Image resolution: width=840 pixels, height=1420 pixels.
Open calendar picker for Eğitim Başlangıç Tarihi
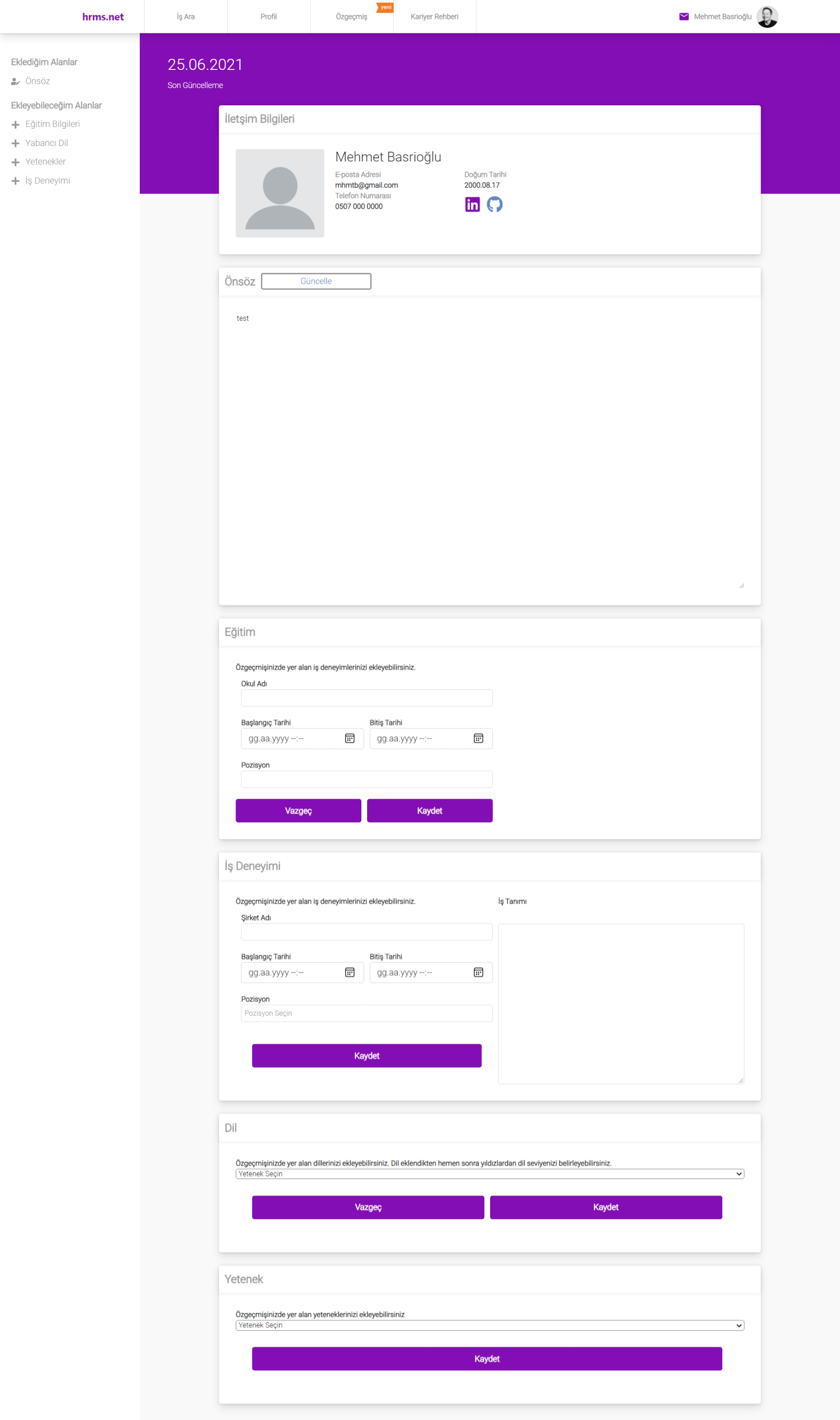click(351, 738)
